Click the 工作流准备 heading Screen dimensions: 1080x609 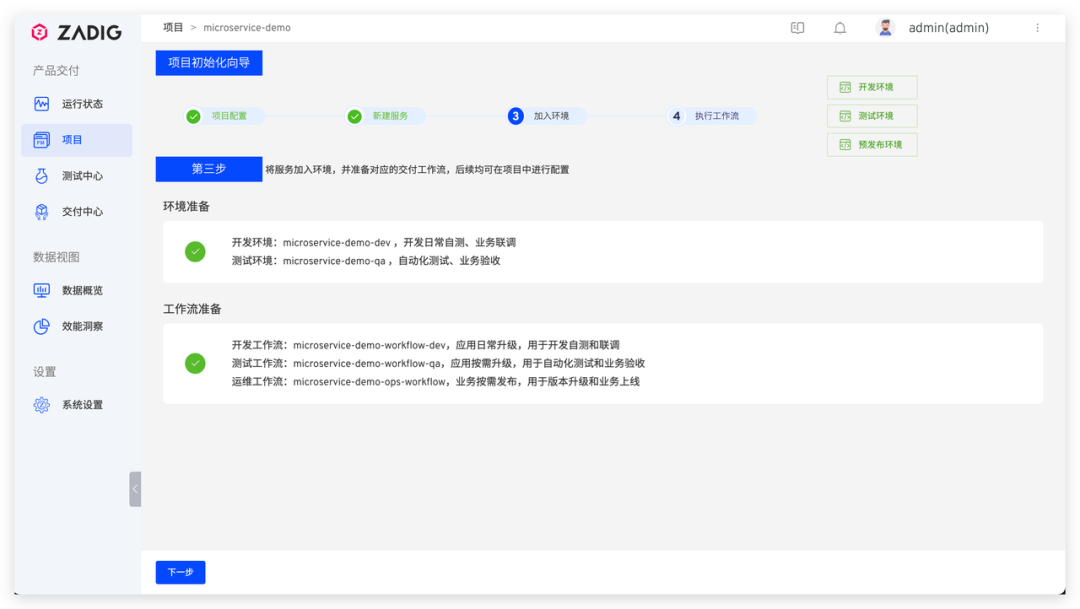[x=192, y=309]
